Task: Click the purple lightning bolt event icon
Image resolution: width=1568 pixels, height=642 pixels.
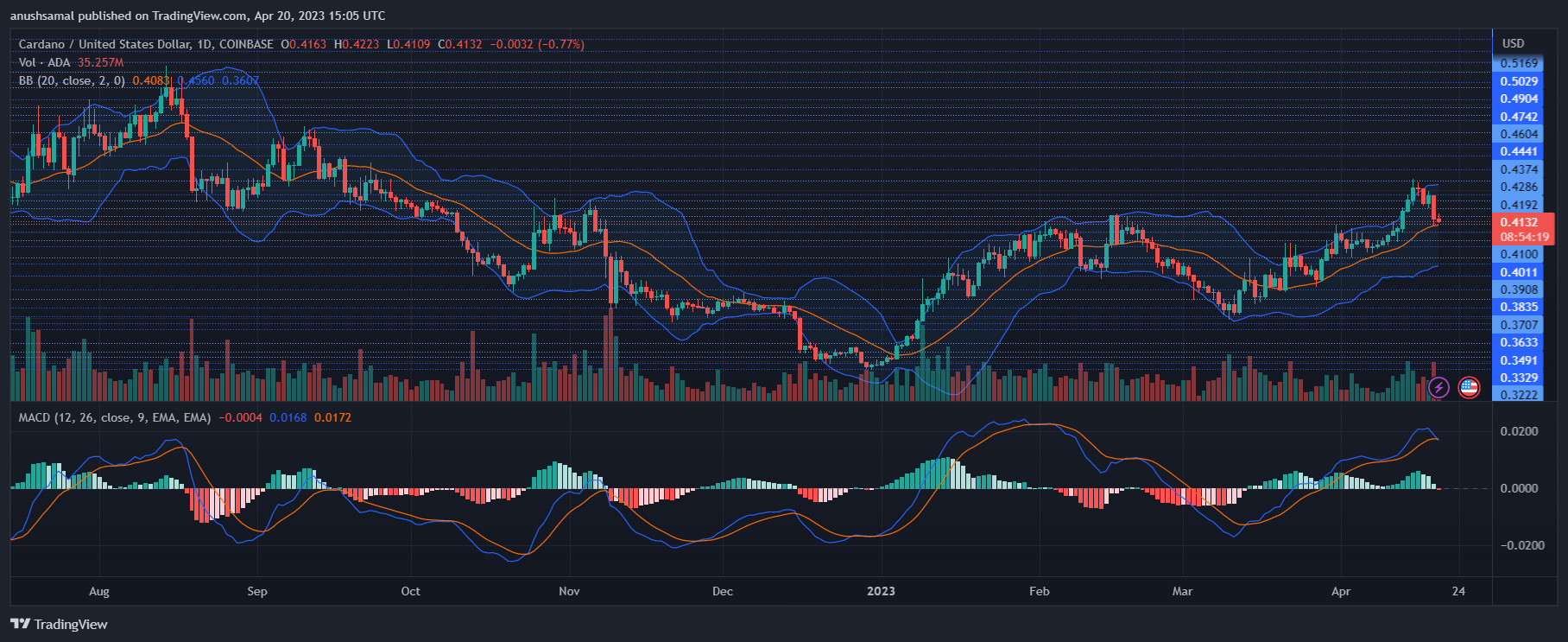Action: pyautogui.click(x=1438, y=387)
